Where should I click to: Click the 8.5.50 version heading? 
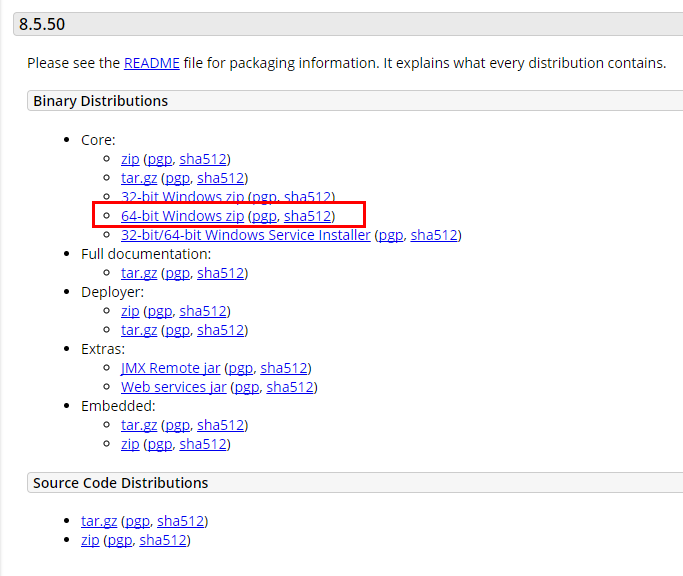tap(42, 24)
